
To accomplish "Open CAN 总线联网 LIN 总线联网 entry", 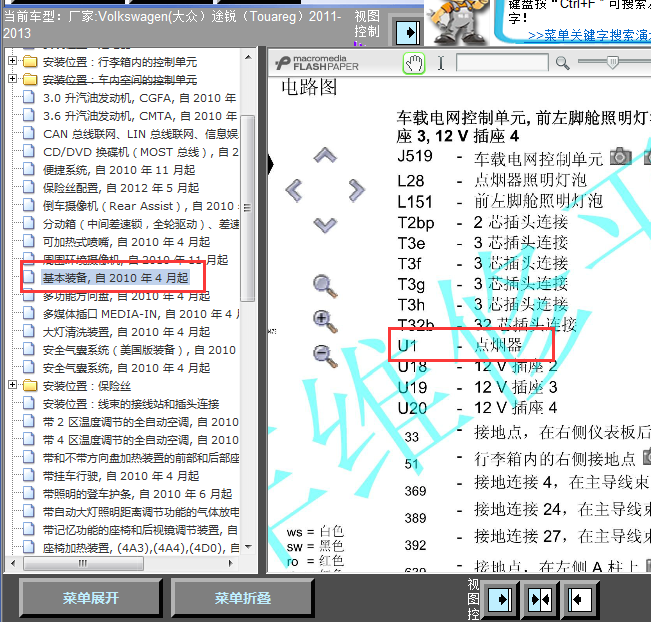I will pyautogui.click(x=140, y=134).
